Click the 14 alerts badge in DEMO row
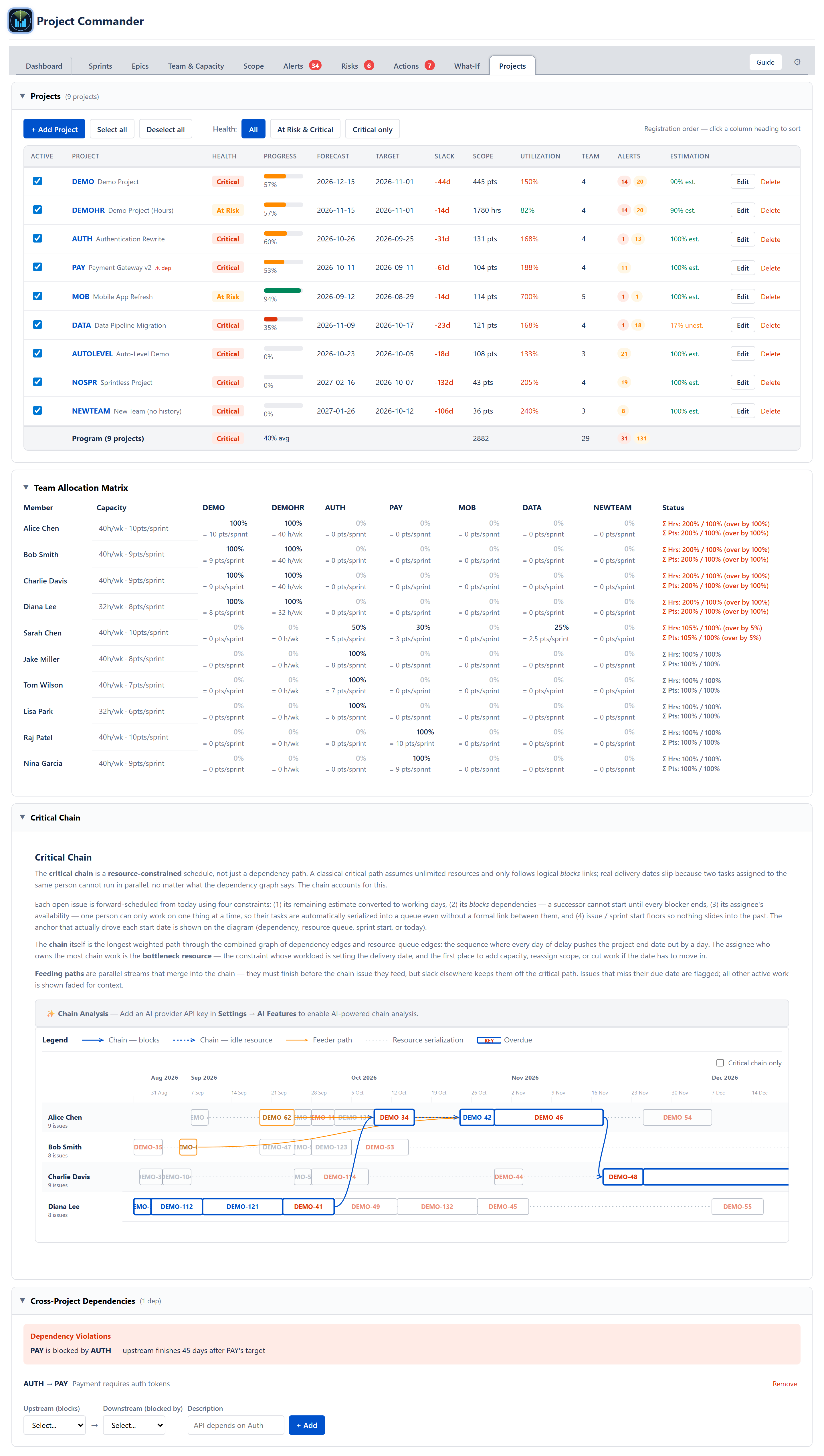 tap(624, 182)
